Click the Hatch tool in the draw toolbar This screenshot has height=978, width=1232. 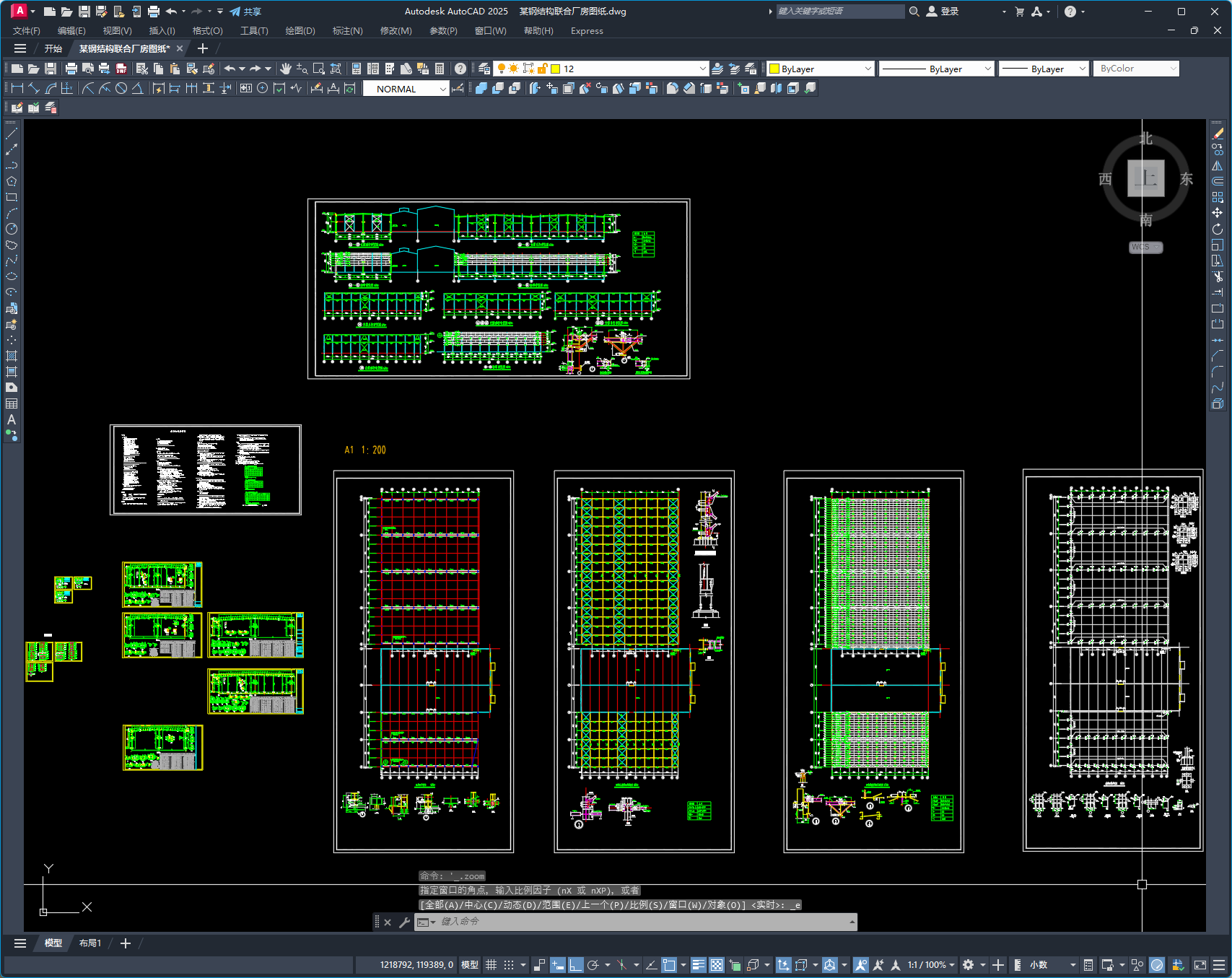[12, 356]
